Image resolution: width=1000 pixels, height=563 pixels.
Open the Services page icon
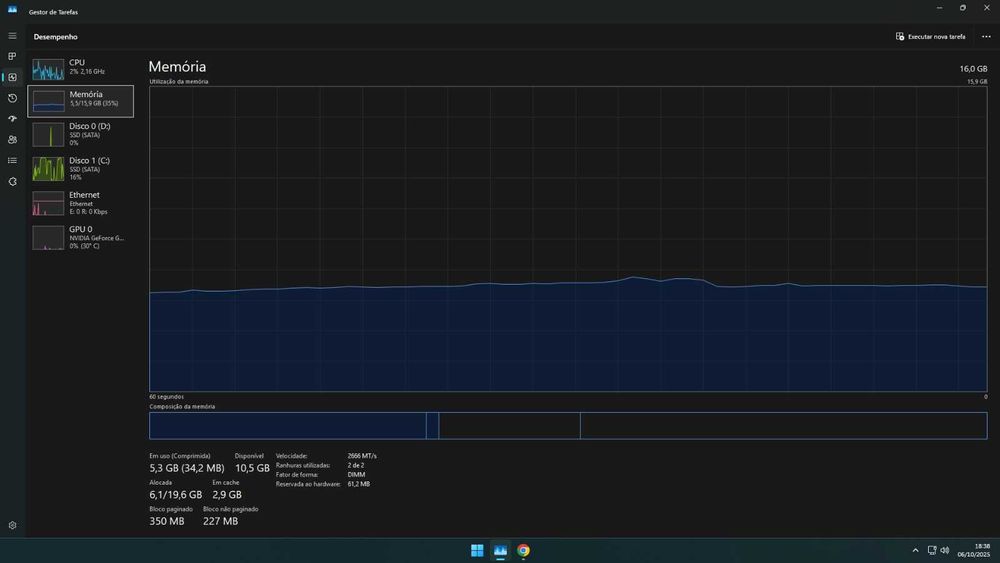click(12, 182)
